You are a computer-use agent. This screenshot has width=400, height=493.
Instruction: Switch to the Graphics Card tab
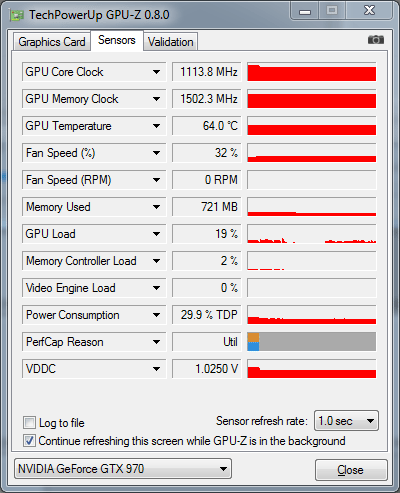(x=52, y=42)
